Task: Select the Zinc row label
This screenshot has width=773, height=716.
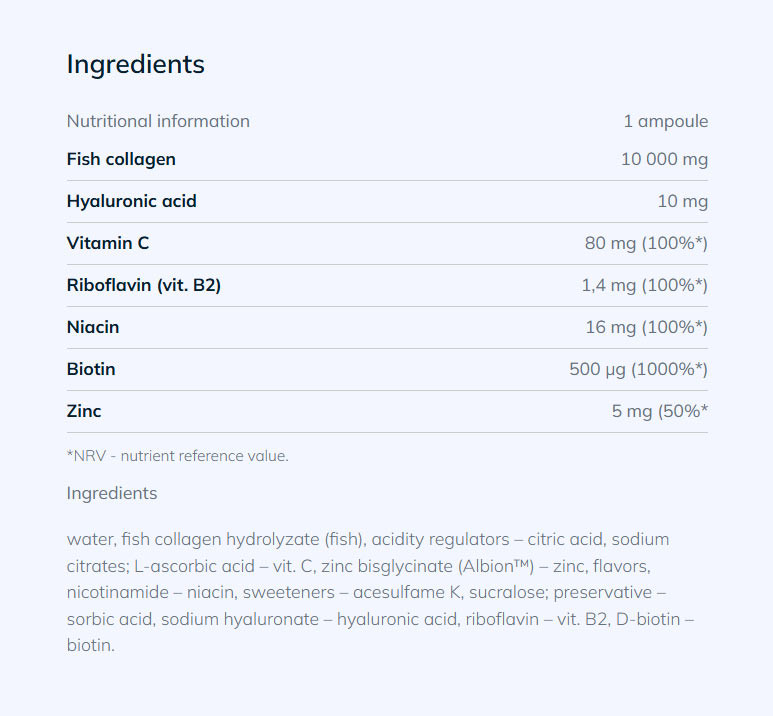Action: 84,411
